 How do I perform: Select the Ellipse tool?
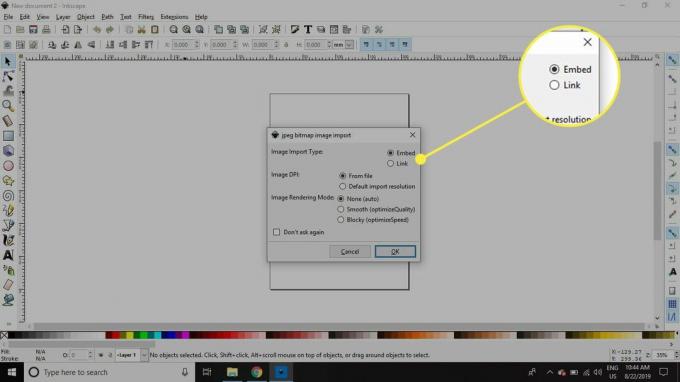(8, 166)
